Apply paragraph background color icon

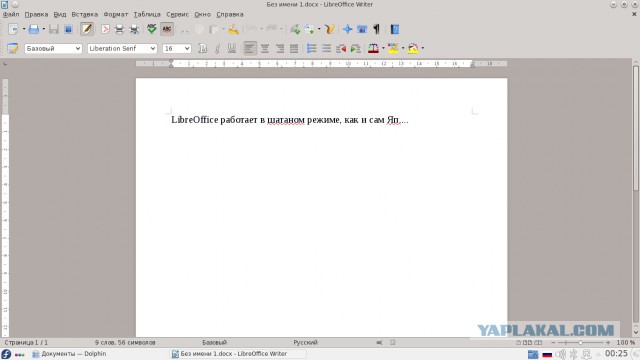(413, 48)
